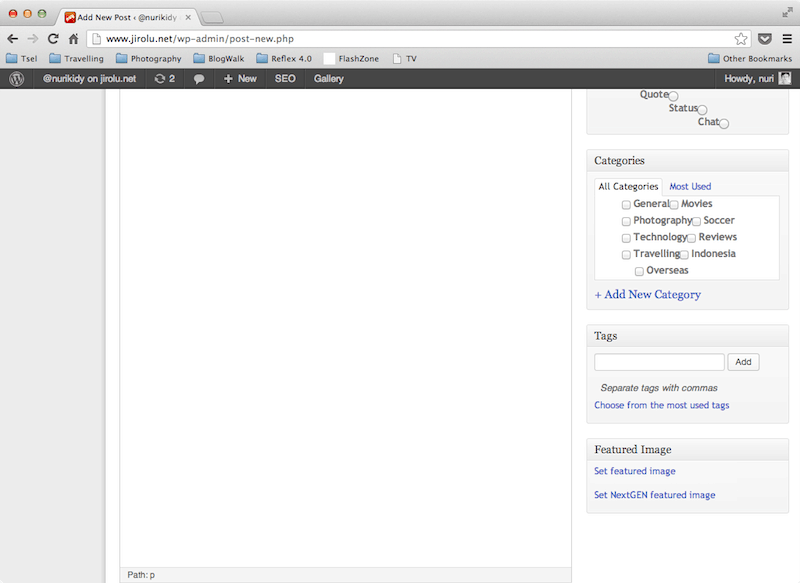Check the General category checkbox

point(626,205)
